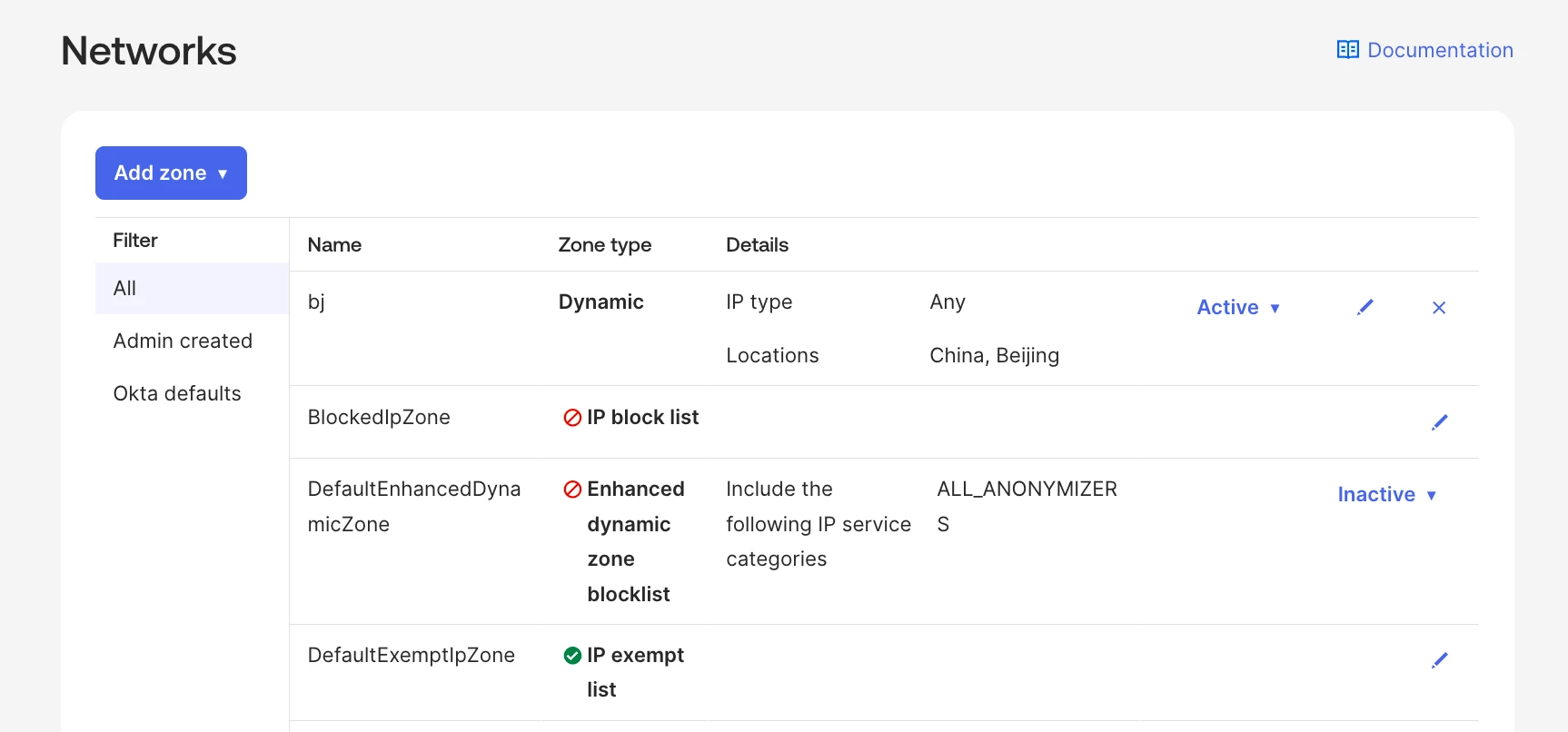Click the ALL_ANONYMIZERS value
Viewport: 1568px width, 732px height.
[1027, 507]
